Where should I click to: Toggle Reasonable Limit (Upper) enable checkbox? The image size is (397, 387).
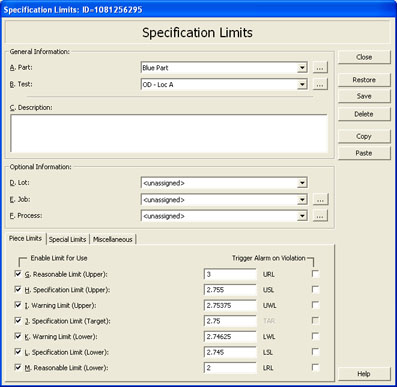[x=18, y=274]
